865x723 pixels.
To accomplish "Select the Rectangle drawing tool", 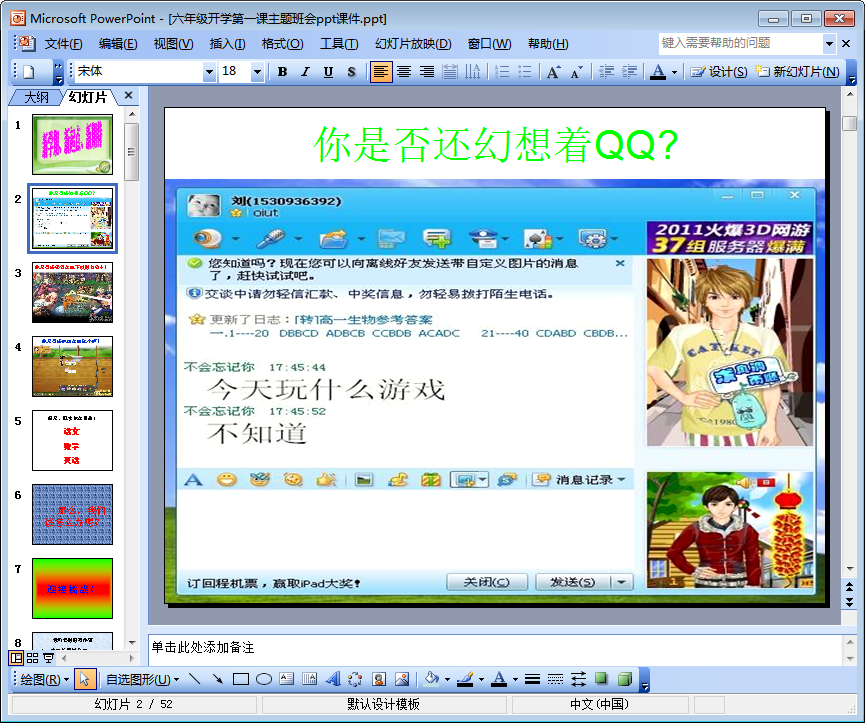I will [x=241, y=679].
